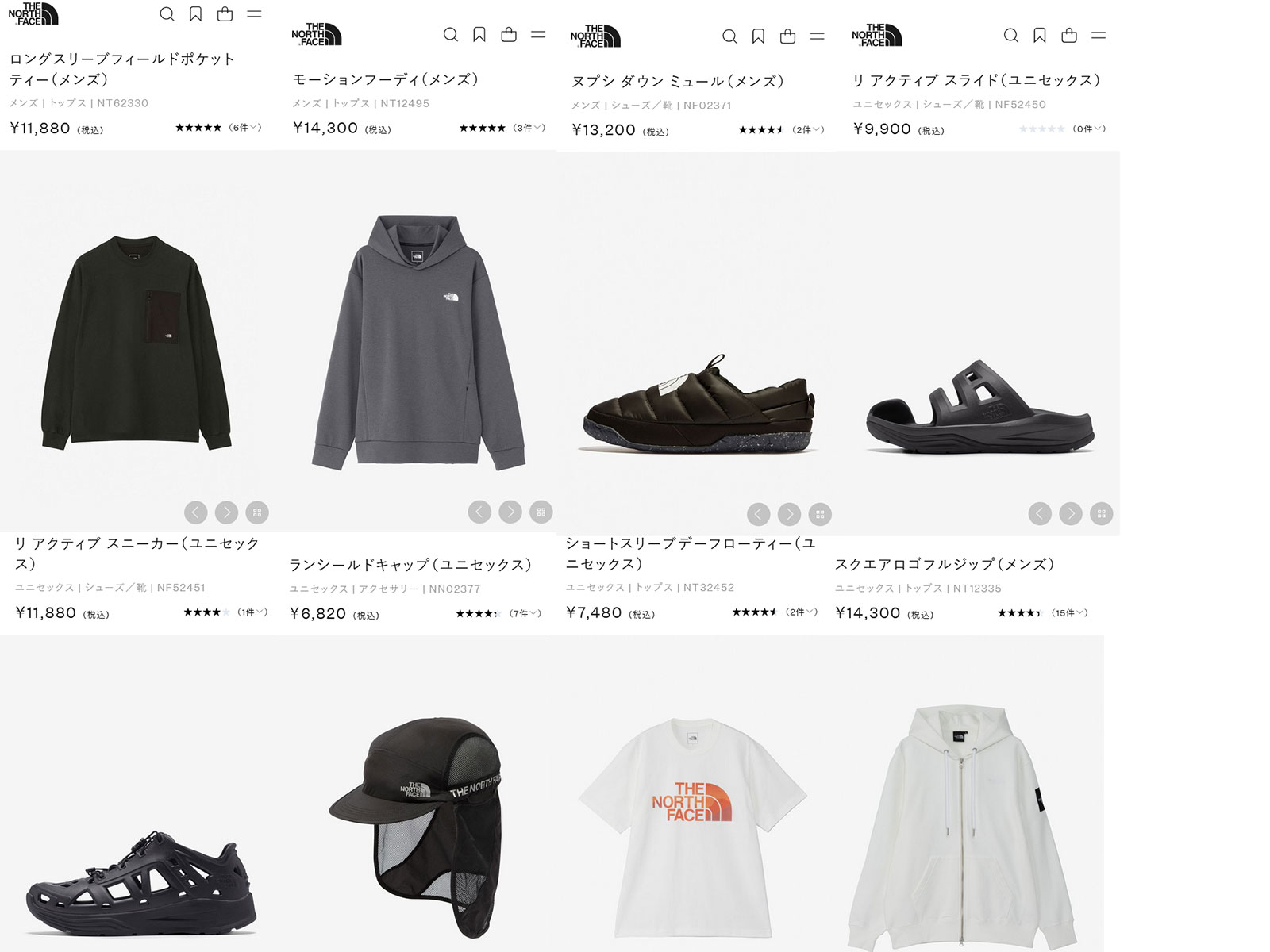The image size is (1270, 952).
Task: Open the ショートスリーブデーフローティー product title
Action: [691, 553]
